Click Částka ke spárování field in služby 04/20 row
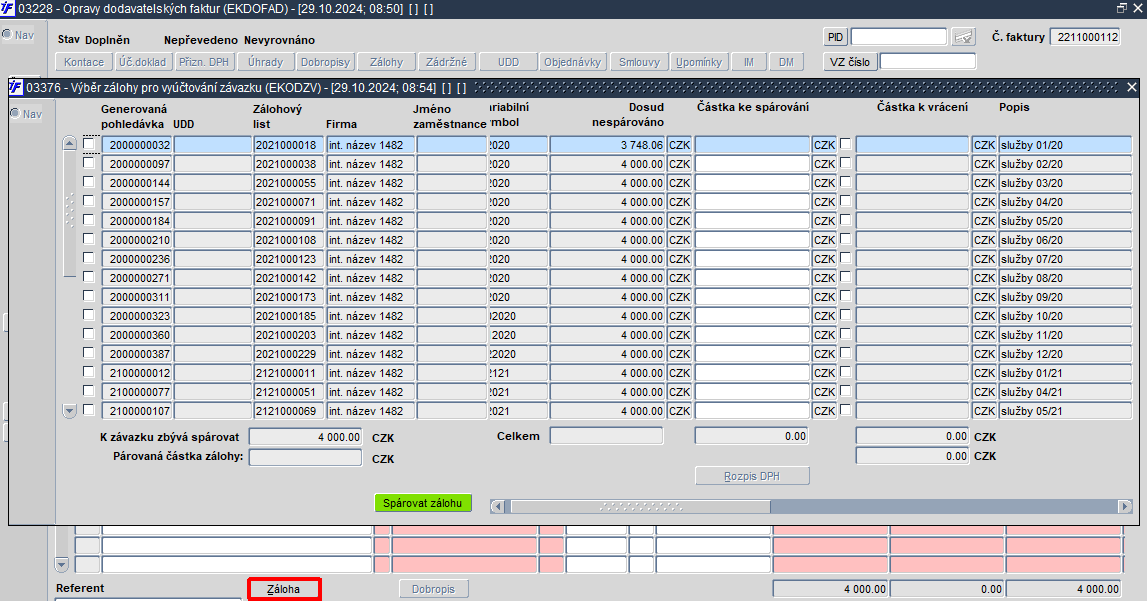The image size is (1147, 601). pyautogui.click(x=752, y=202)
